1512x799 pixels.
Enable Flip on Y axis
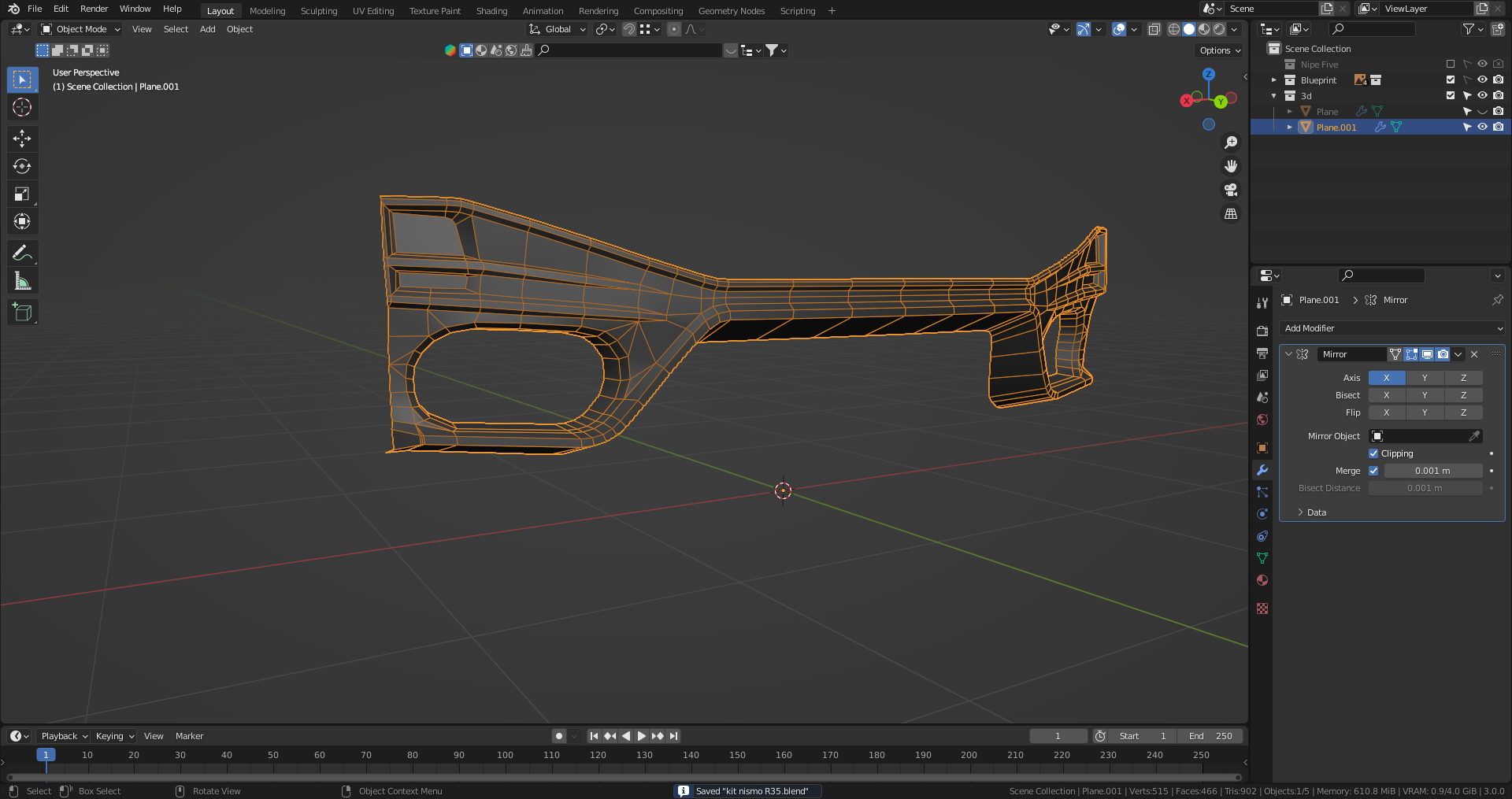click(1425, 412)
